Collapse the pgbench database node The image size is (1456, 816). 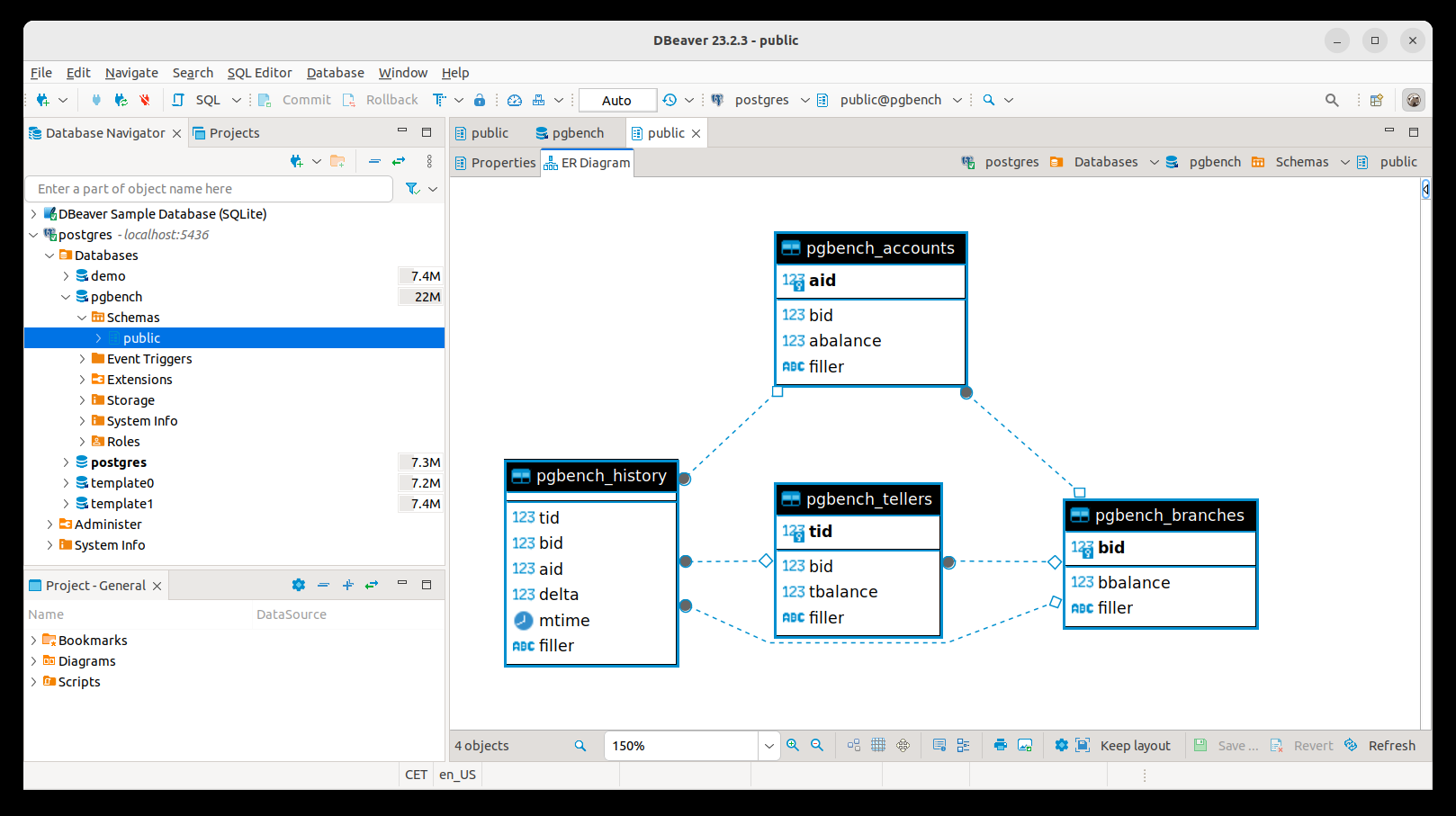(66, 297)
